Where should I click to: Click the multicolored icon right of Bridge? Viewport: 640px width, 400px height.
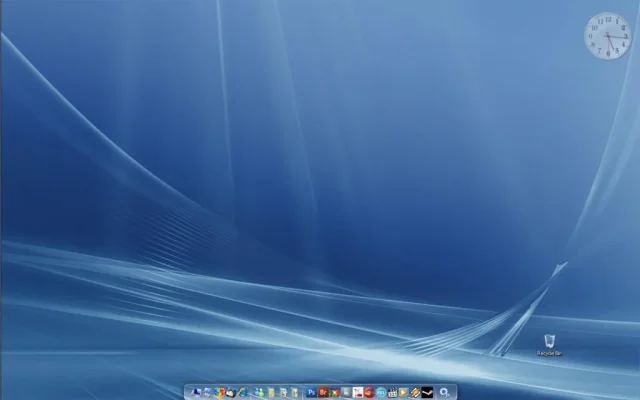coord(334,392)
